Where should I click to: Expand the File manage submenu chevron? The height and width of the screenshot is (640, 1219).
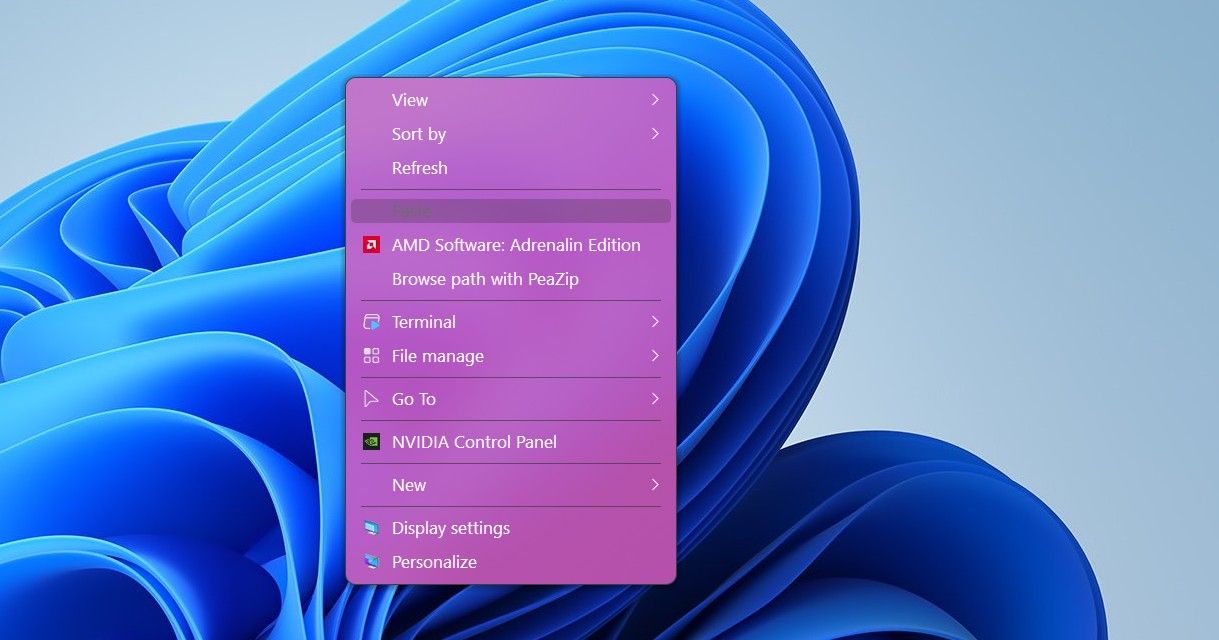655,356
